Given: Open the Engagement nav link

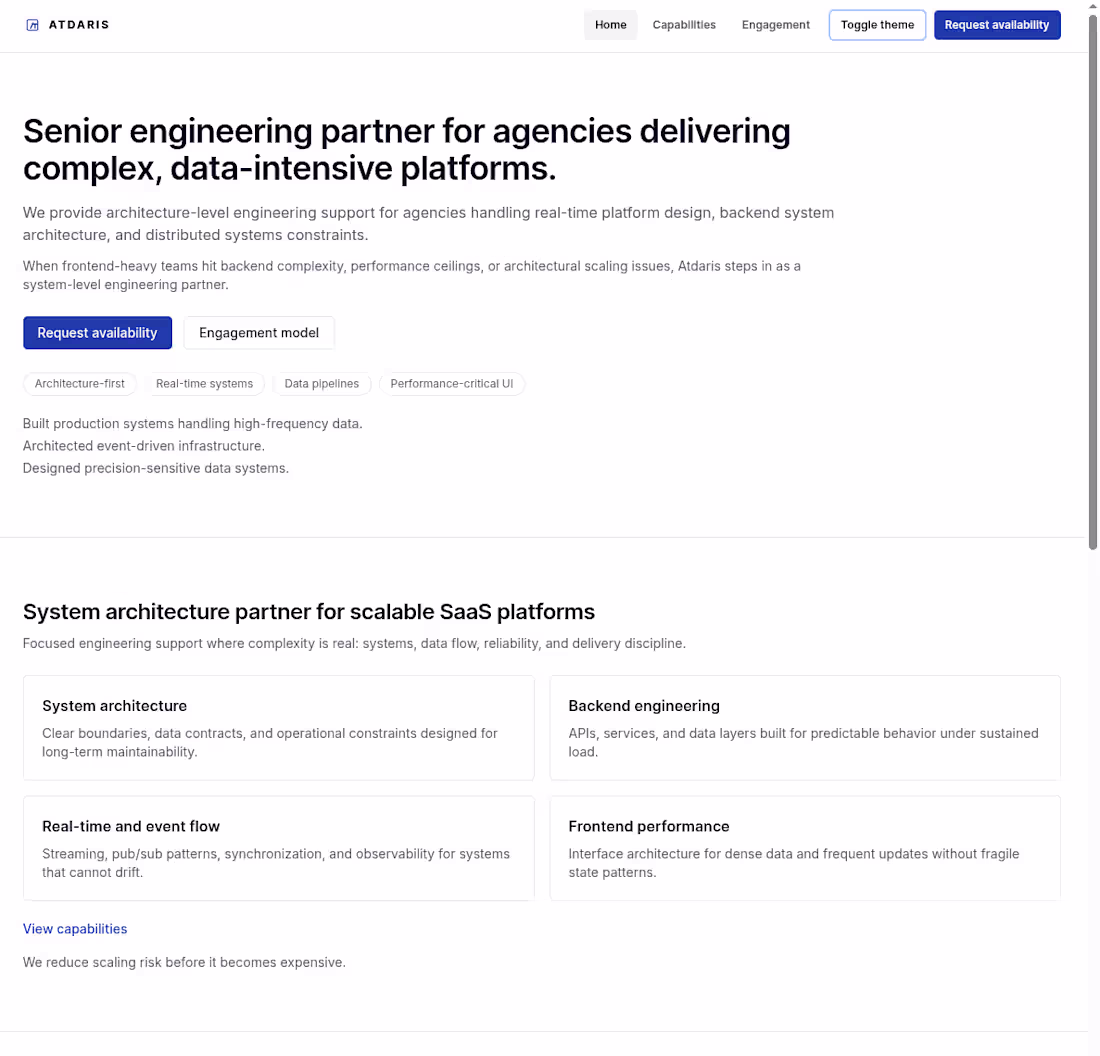Looking at the screenshot, I should tap(775, 25).
